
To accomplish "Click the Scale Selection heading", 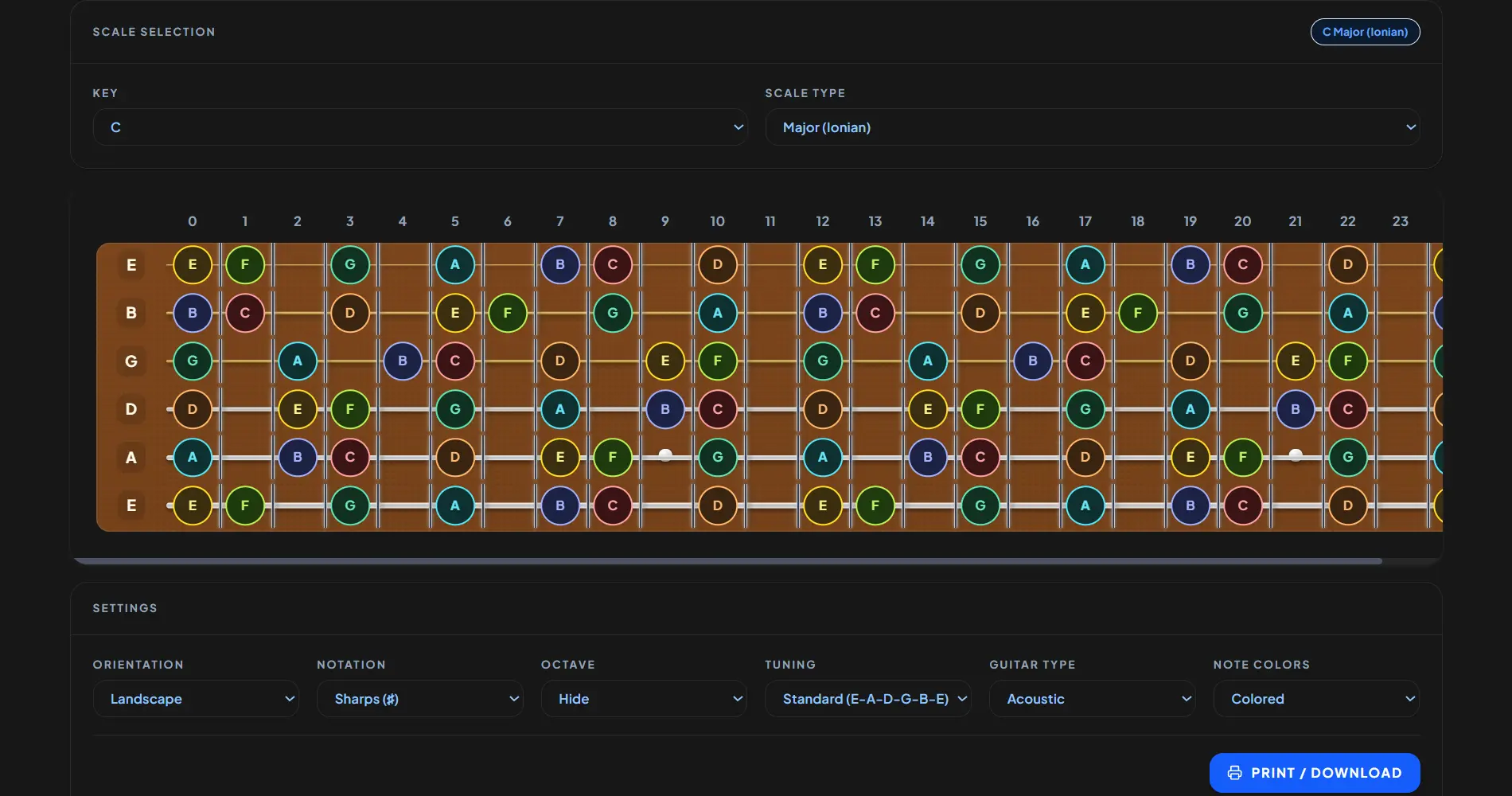I will tap(154, 32).
